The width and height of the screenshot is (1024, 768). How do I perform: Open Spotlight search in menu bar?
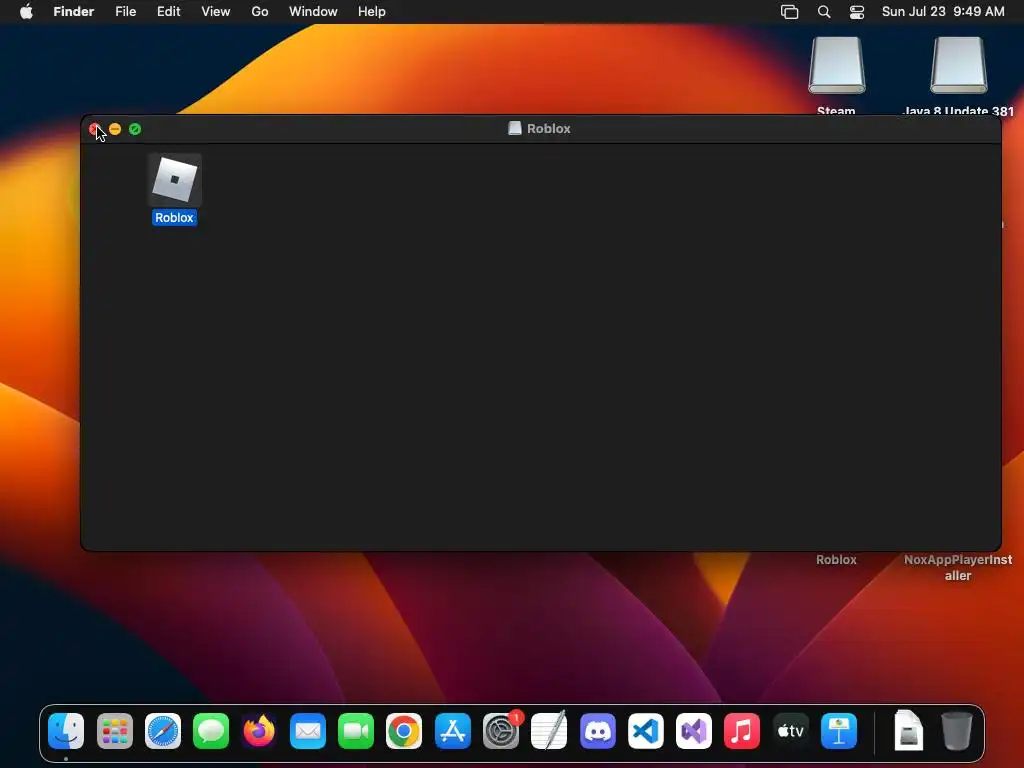tap(824, 12)
